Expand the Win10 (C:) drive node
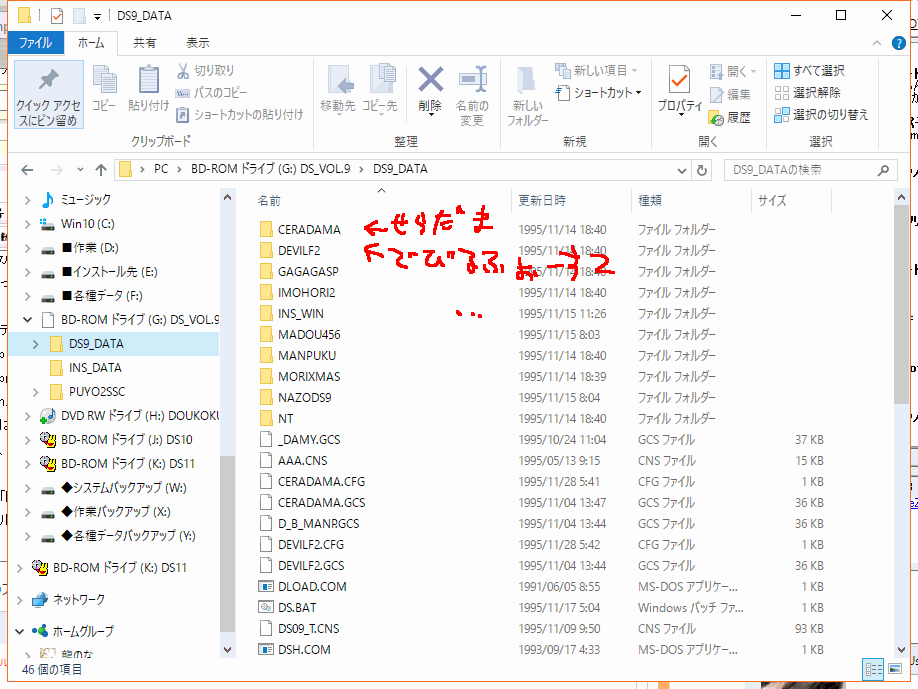Viewport: 918px width, 689px height. click(x=27, y=224)
